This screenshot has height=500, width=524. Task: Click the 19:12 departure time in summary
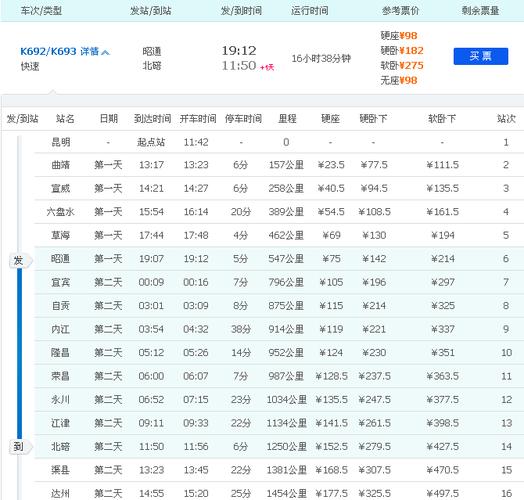click(239, 51)
